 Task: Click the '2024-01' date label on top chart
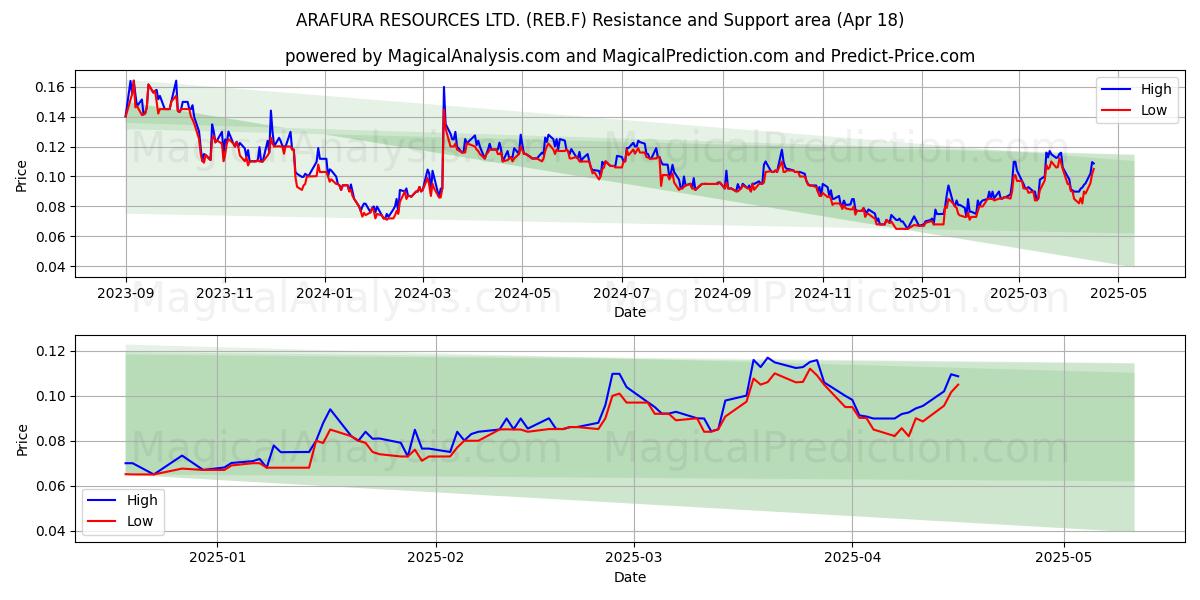[324, 295]
